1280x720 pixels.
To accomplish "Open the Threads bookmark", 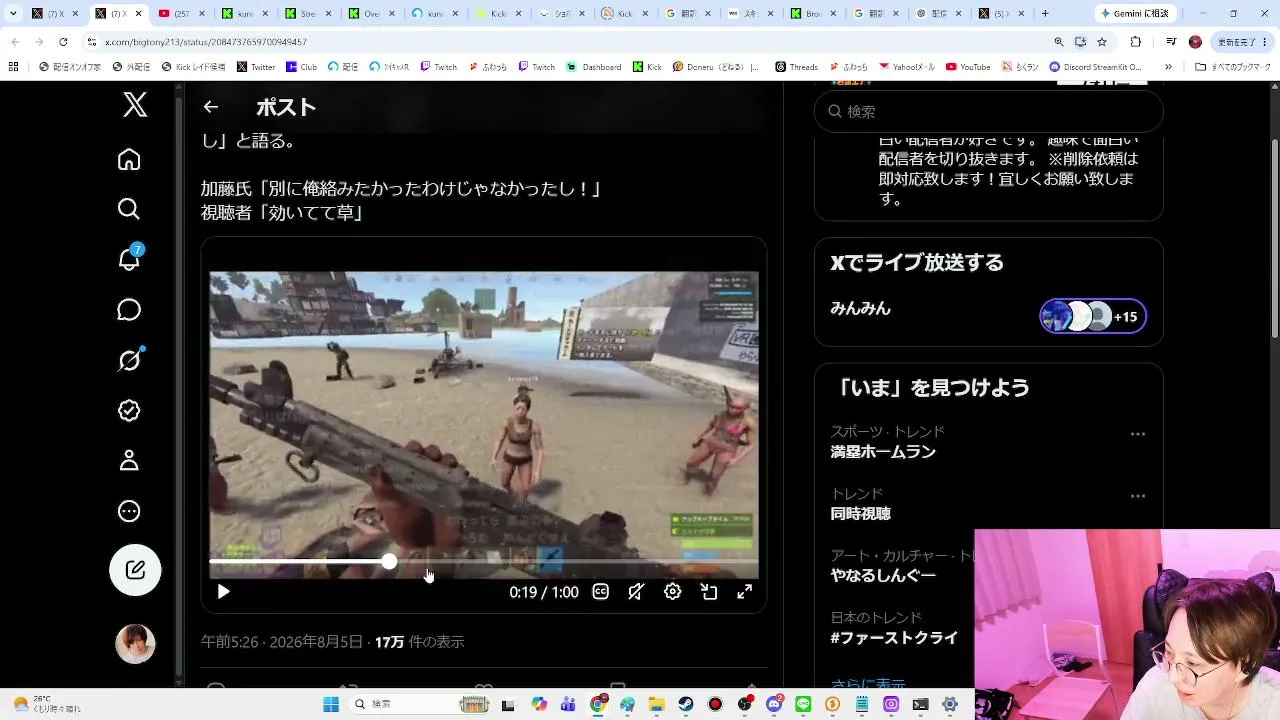I will pos(797,67).
